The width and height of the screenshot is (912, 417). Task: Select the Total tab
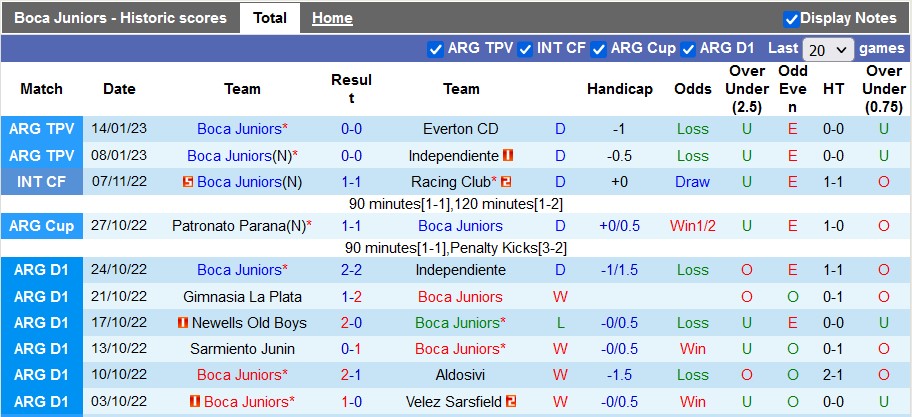pyautogui.click(x=270, y=18)
